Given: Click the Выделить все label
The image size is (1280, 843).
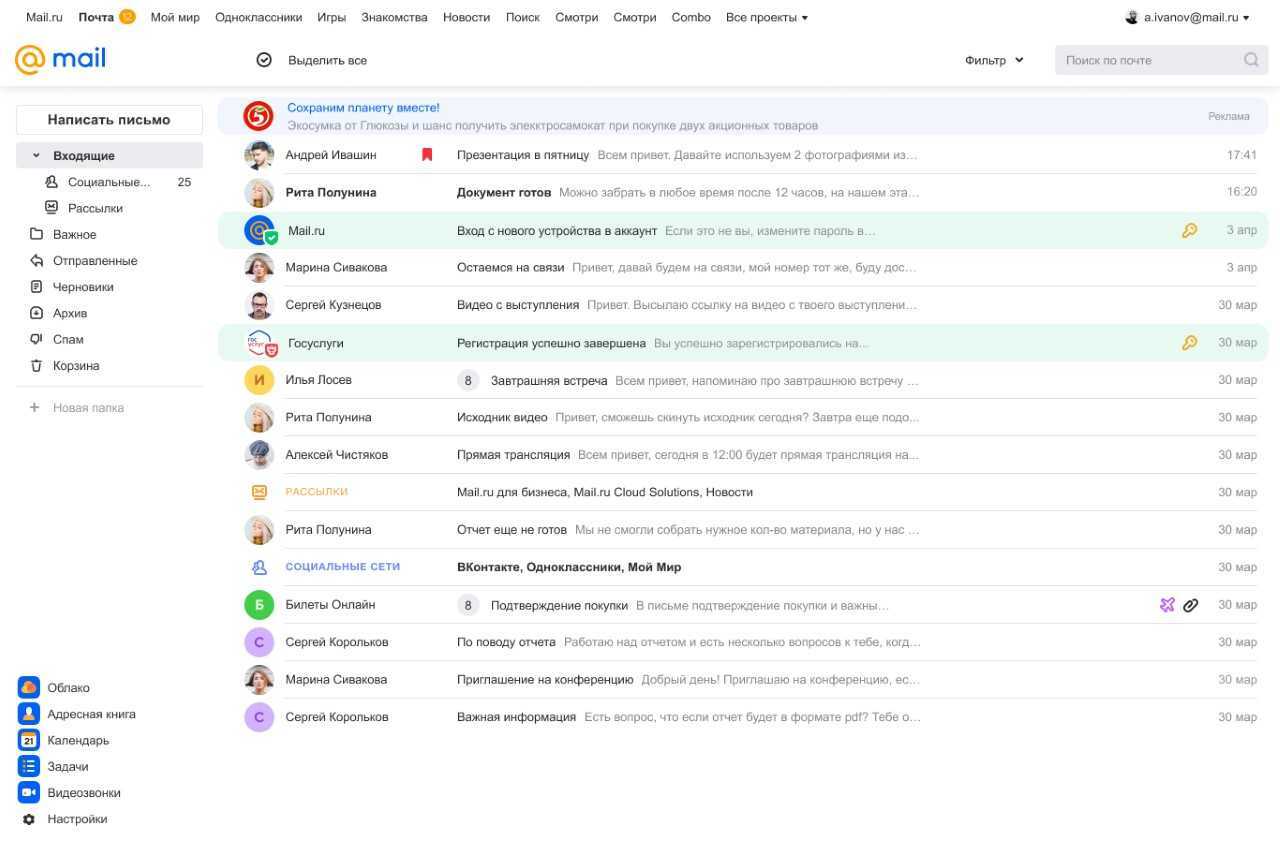Looking at the screenshot, I should (327, 60).
